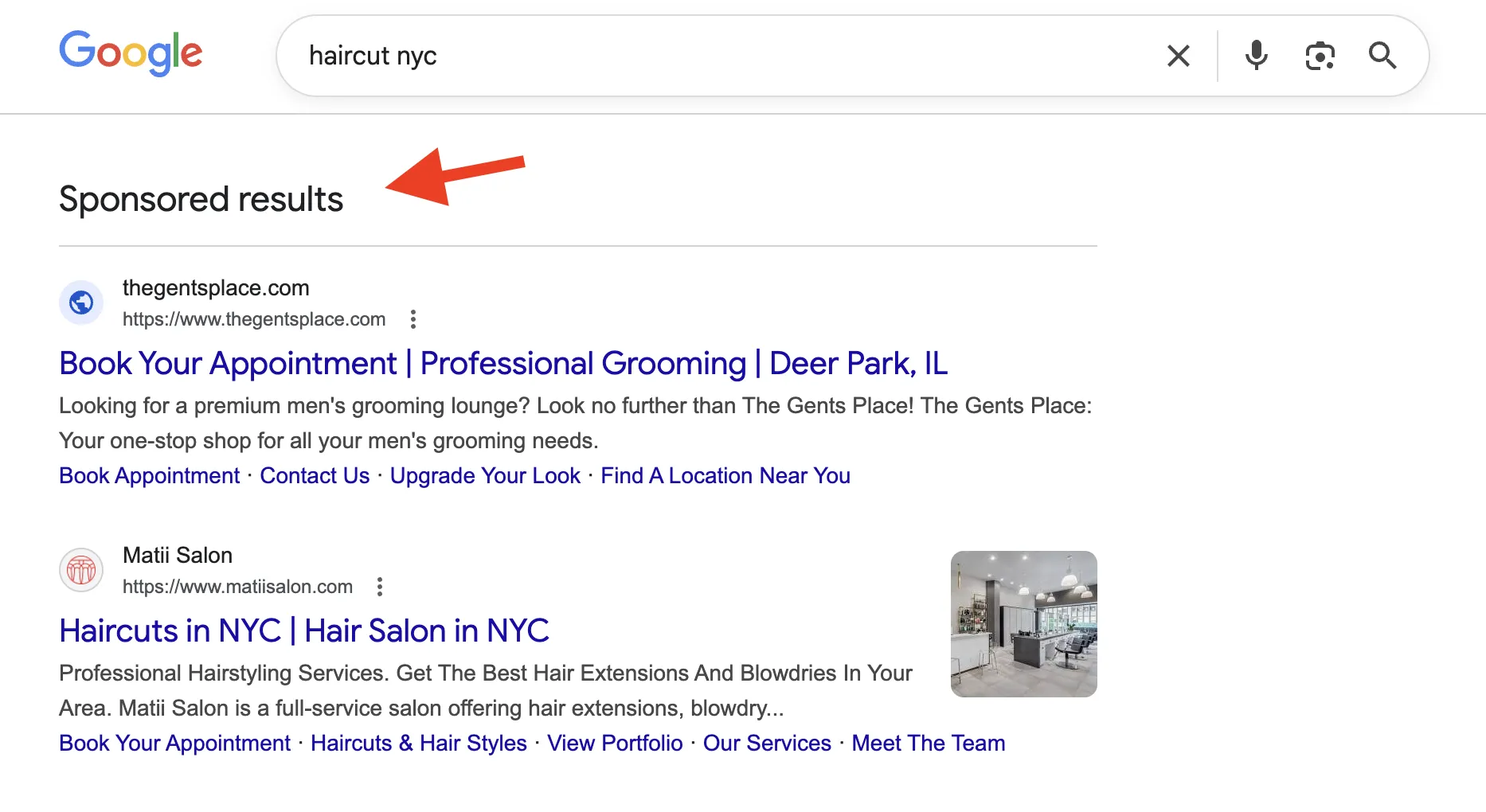Clear the search box with the X icon
This screenshot has width=1486, height=812.
point(1179,56)
